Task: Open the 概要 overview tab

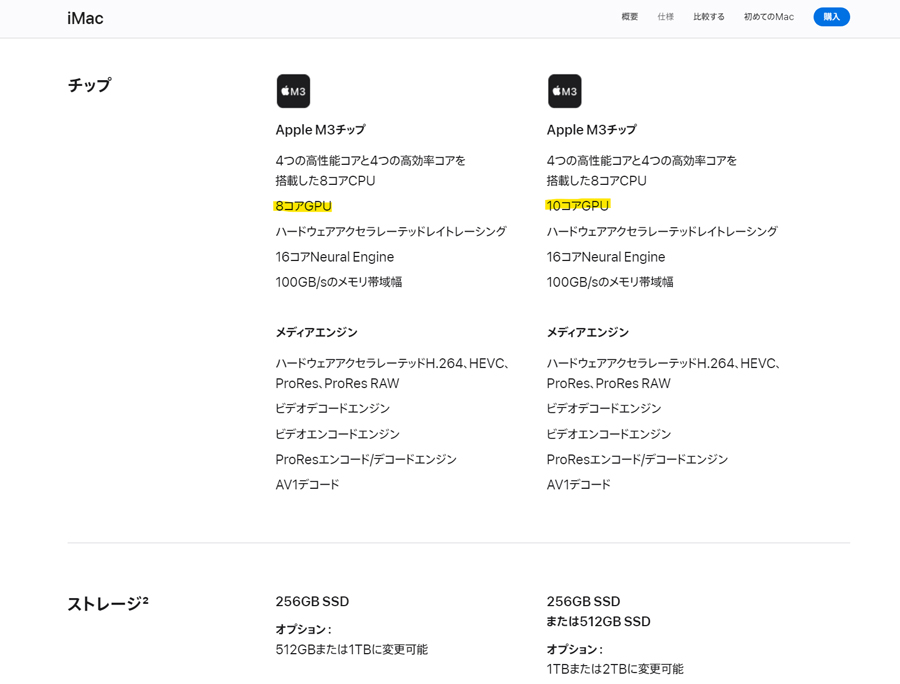Action: [x=630, y=17]
